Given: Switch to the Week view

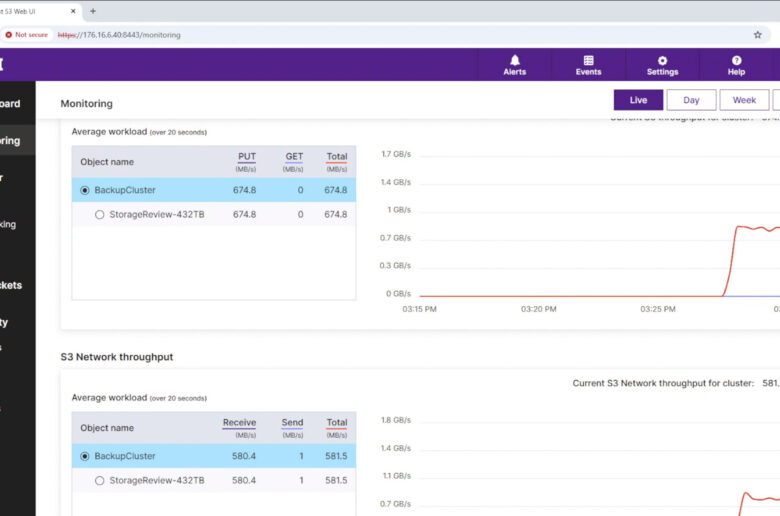Looking at the screenshot, I should pos(744,100).
